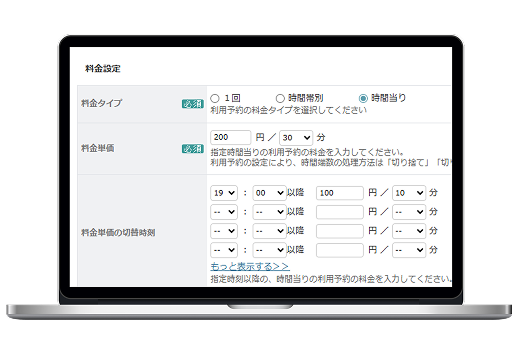Click the 料金単価 row label
The width and height of the screenshot is (512, 360).
coord(98,148)
